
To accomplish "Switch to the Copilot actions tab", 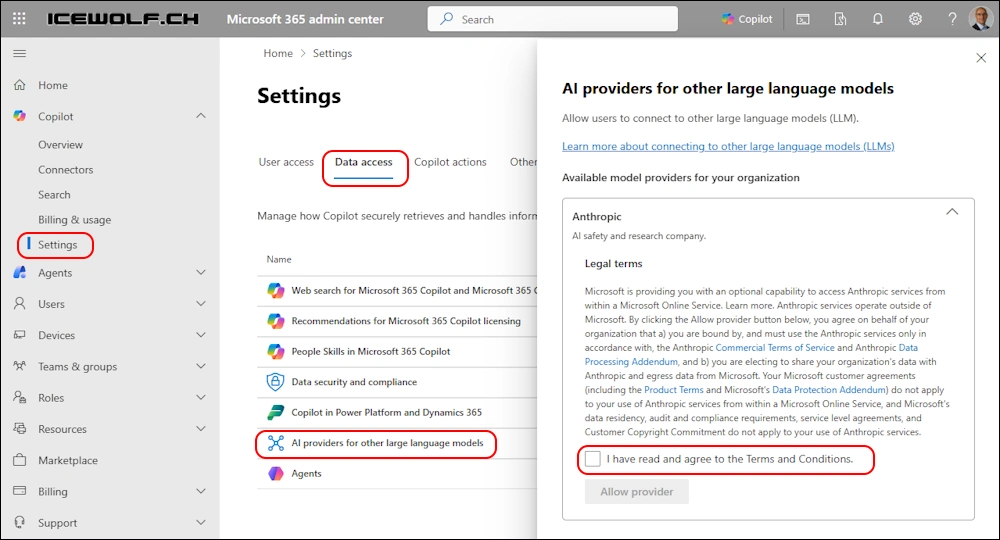I will pyautogui.click(x=450, y=162).
